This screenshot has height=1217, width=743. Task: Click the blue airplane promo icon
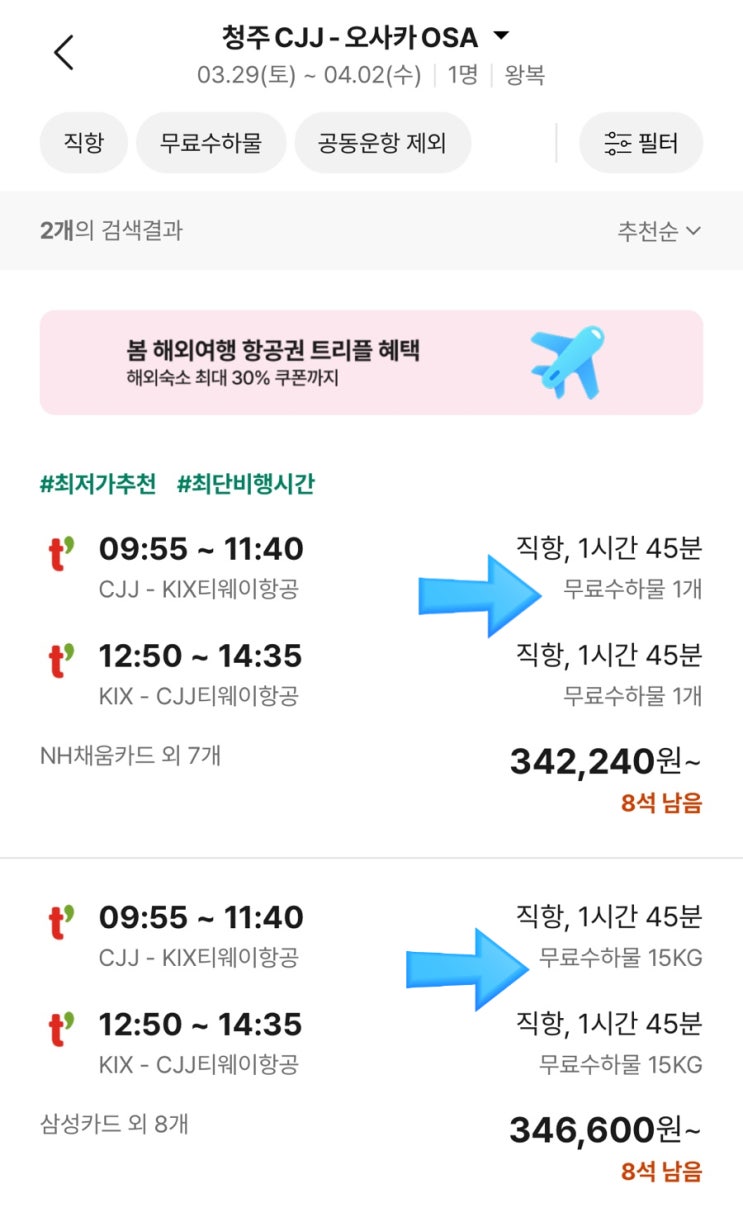click(569, 361)
